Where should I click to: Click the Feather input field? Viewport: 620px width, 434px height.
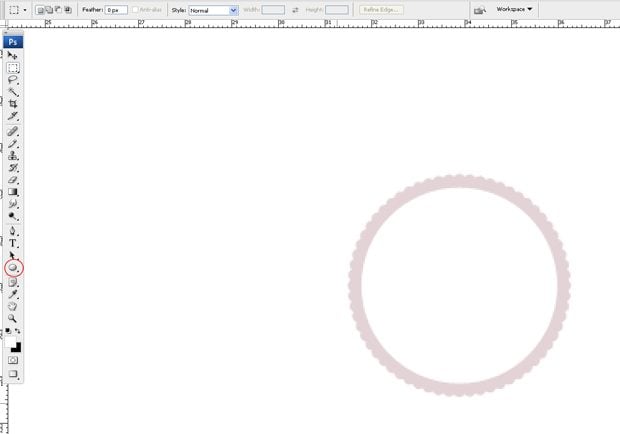pos(116,9)
